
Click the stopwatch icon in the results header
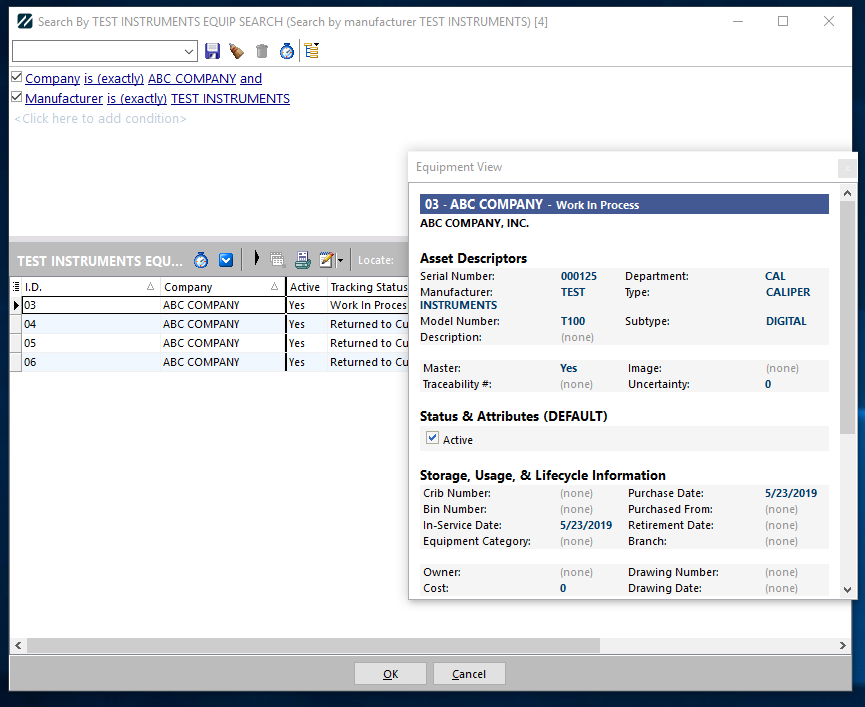click(201, 260)
